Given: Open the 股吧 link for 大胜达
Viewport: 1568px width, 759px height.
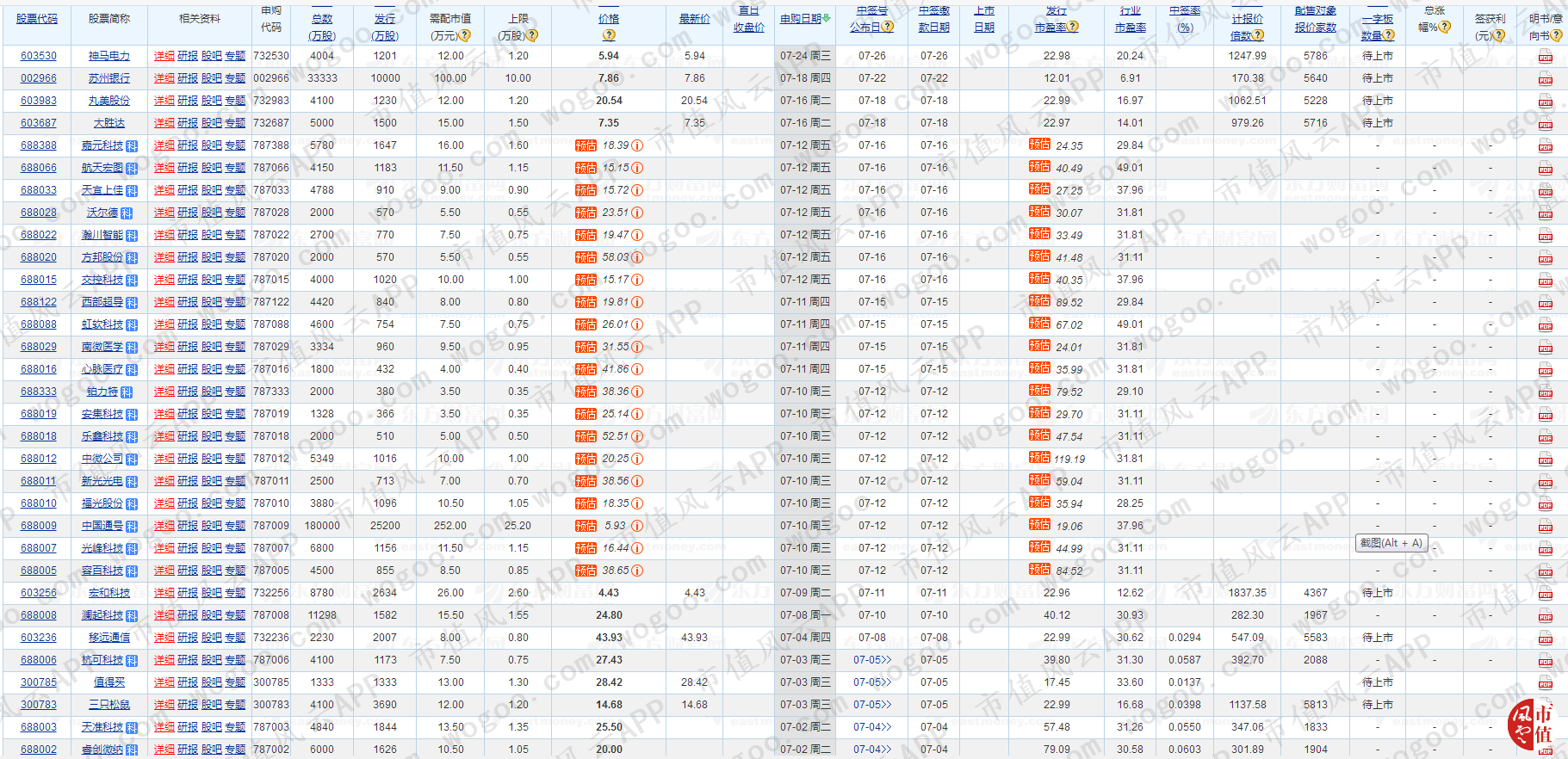Looking at the screenshot, I should click(212, 123).
